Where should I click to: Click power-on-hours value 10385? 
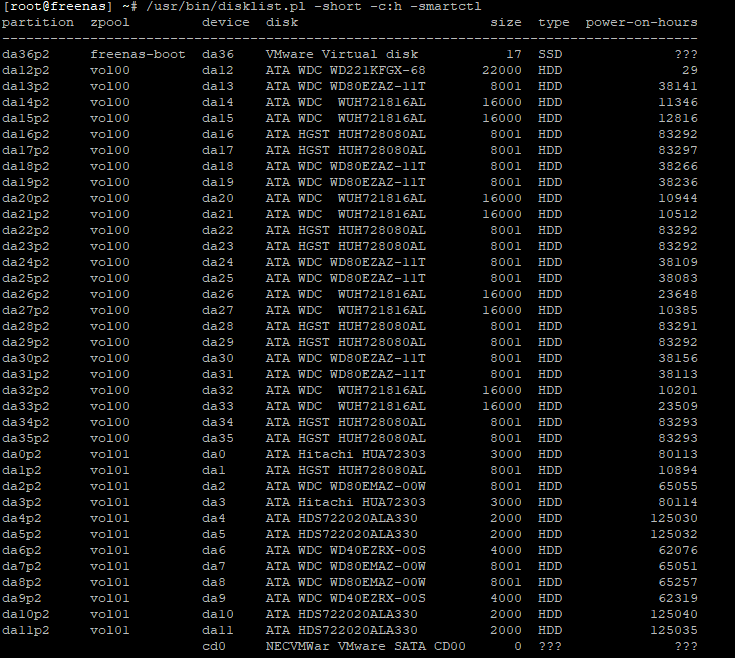pyautogui.click(x=678, y=310)
